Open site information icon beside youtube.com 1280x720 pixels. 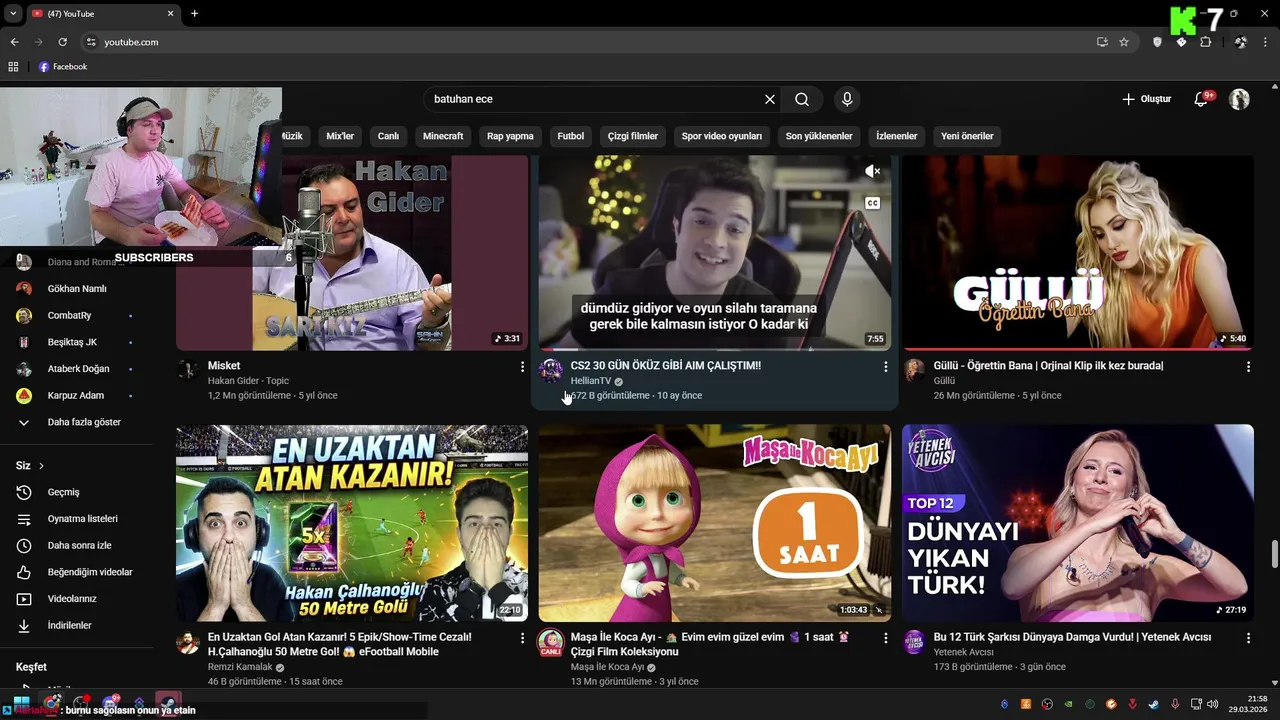tap(90, 42)
